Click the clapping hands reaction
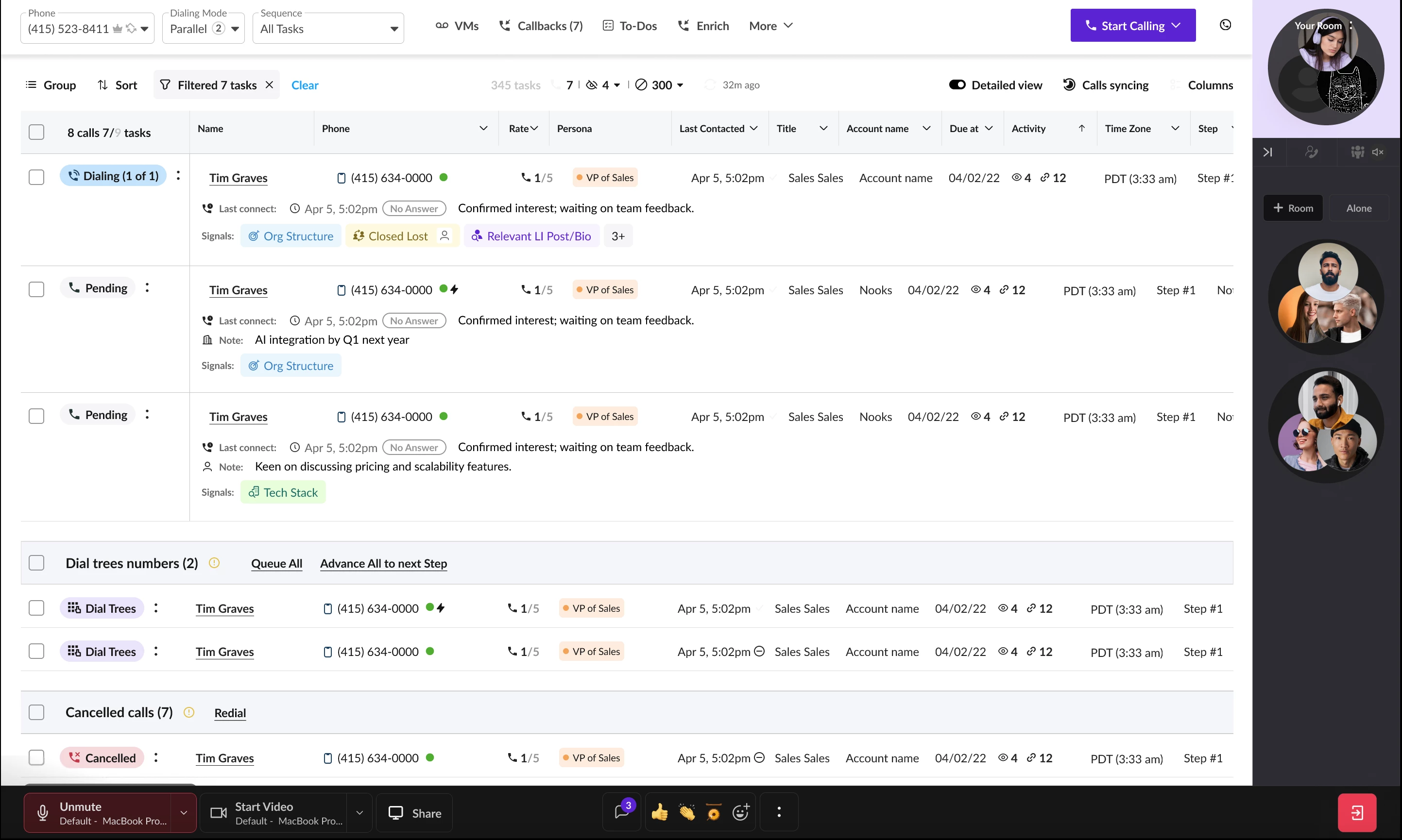 click(687, 813)
